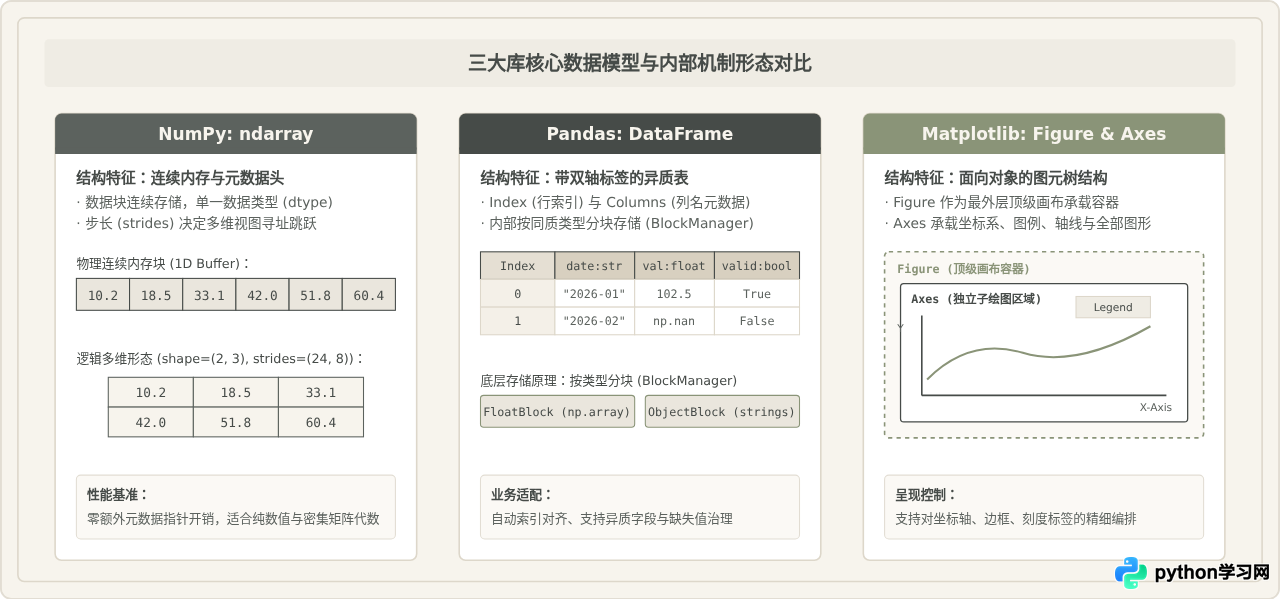Click label 物理连续内存块 (1D Buffer)
The image size is (1280, 600).
coord(163,264)
